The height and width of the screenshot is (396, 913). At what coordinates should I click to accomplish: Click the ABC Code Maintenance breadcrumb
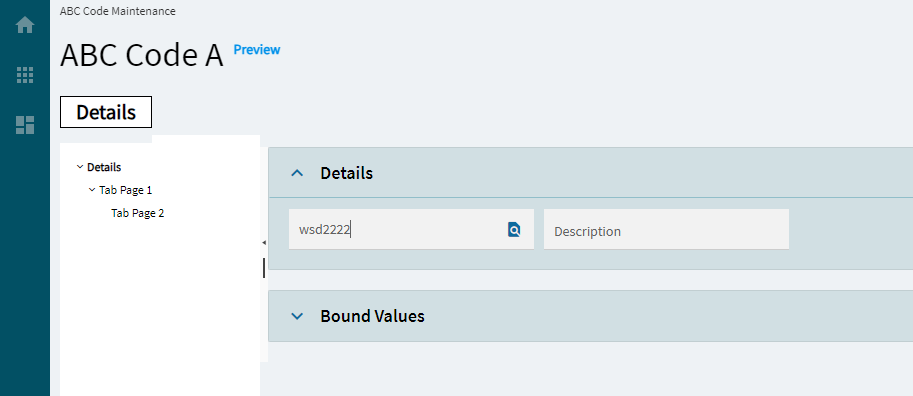(118, 10)
